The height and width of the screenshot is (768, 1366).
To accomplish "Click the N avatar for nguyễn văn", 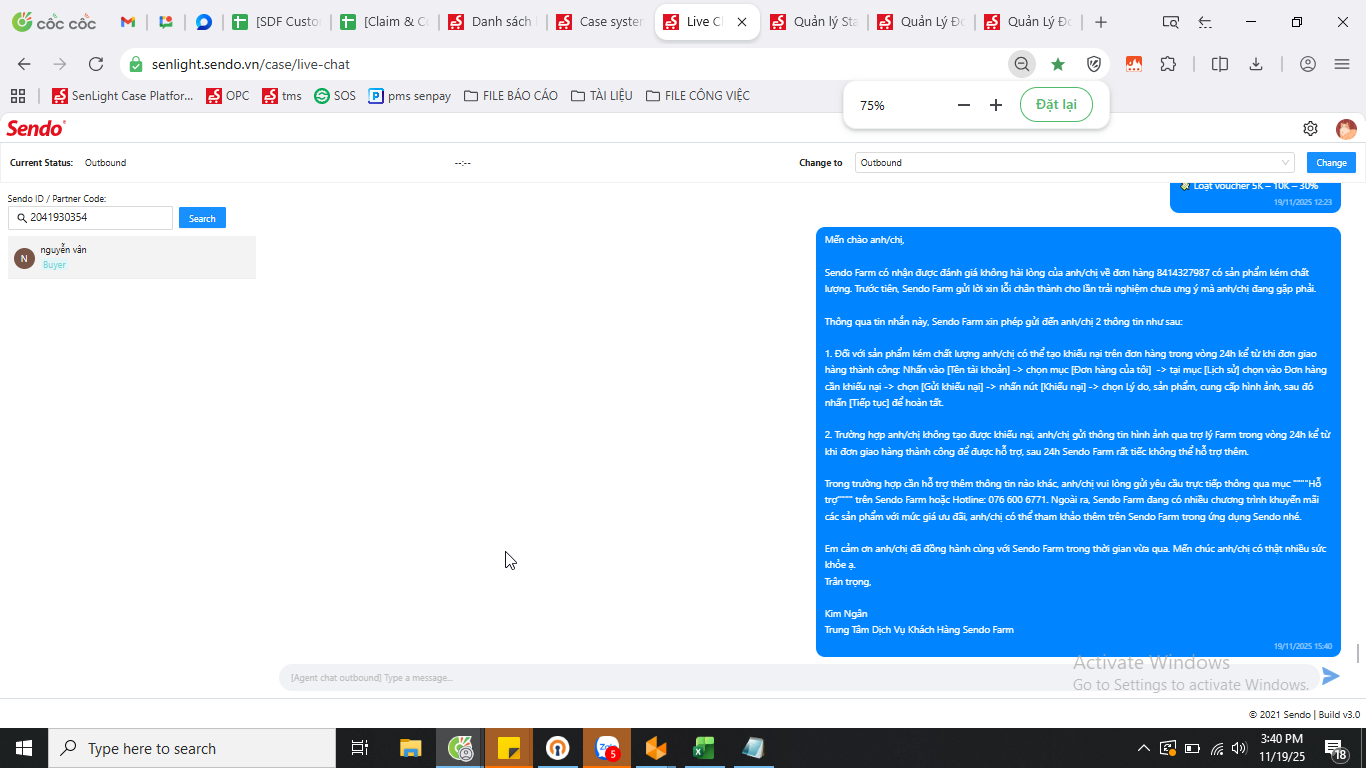I will pos(24,258).
